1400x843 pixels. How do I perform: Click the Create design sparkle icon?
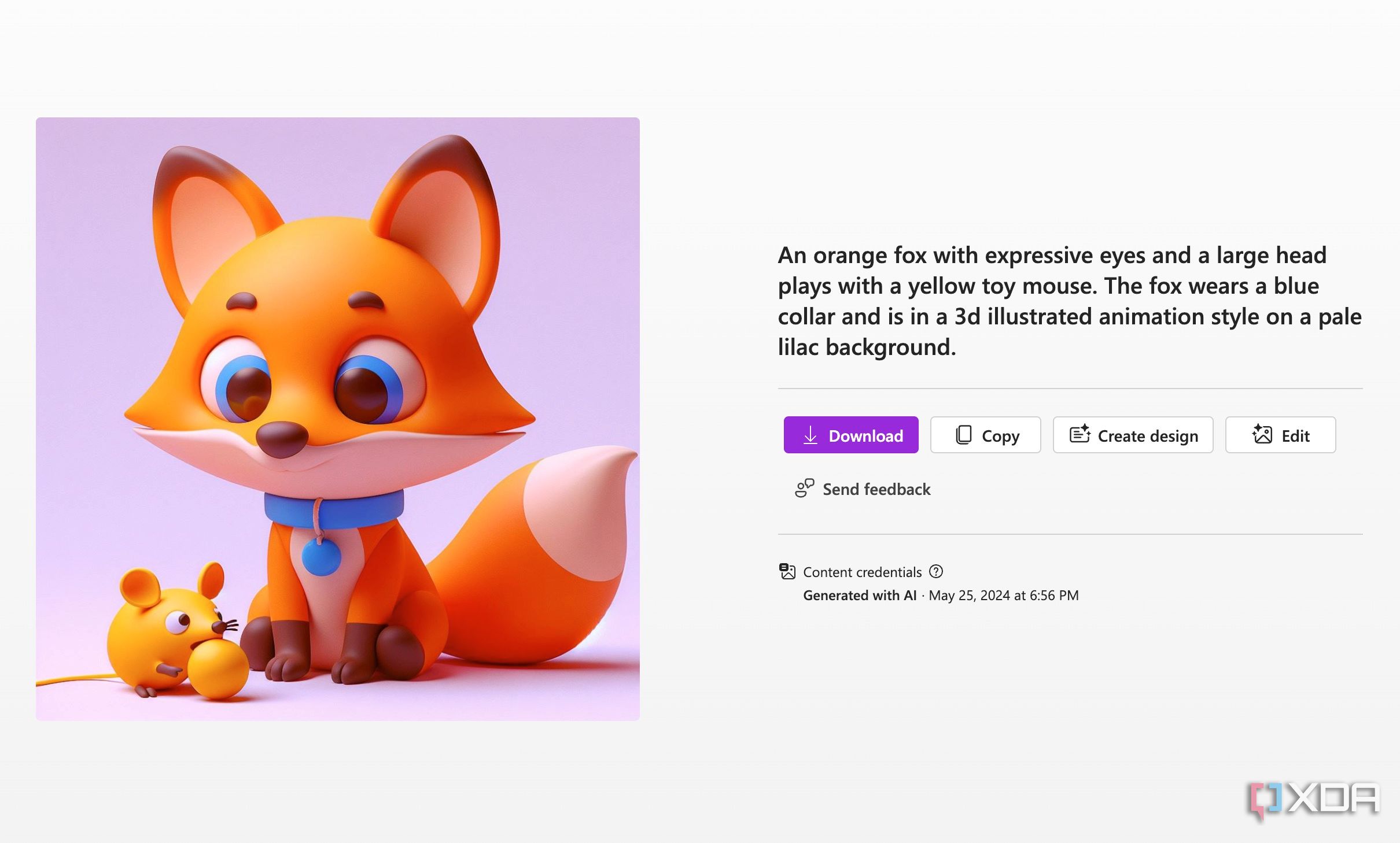pyautogui.click(x=1080, y=434)
